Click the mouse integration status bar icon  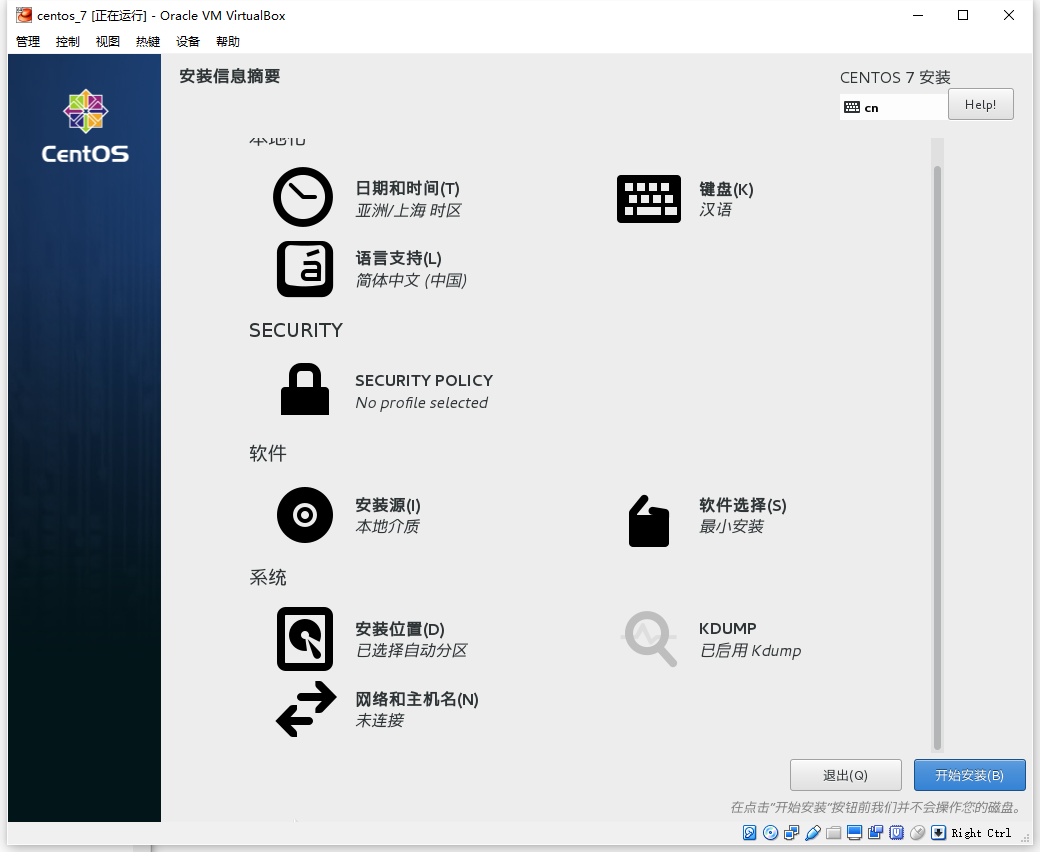(x=917, y=833)
